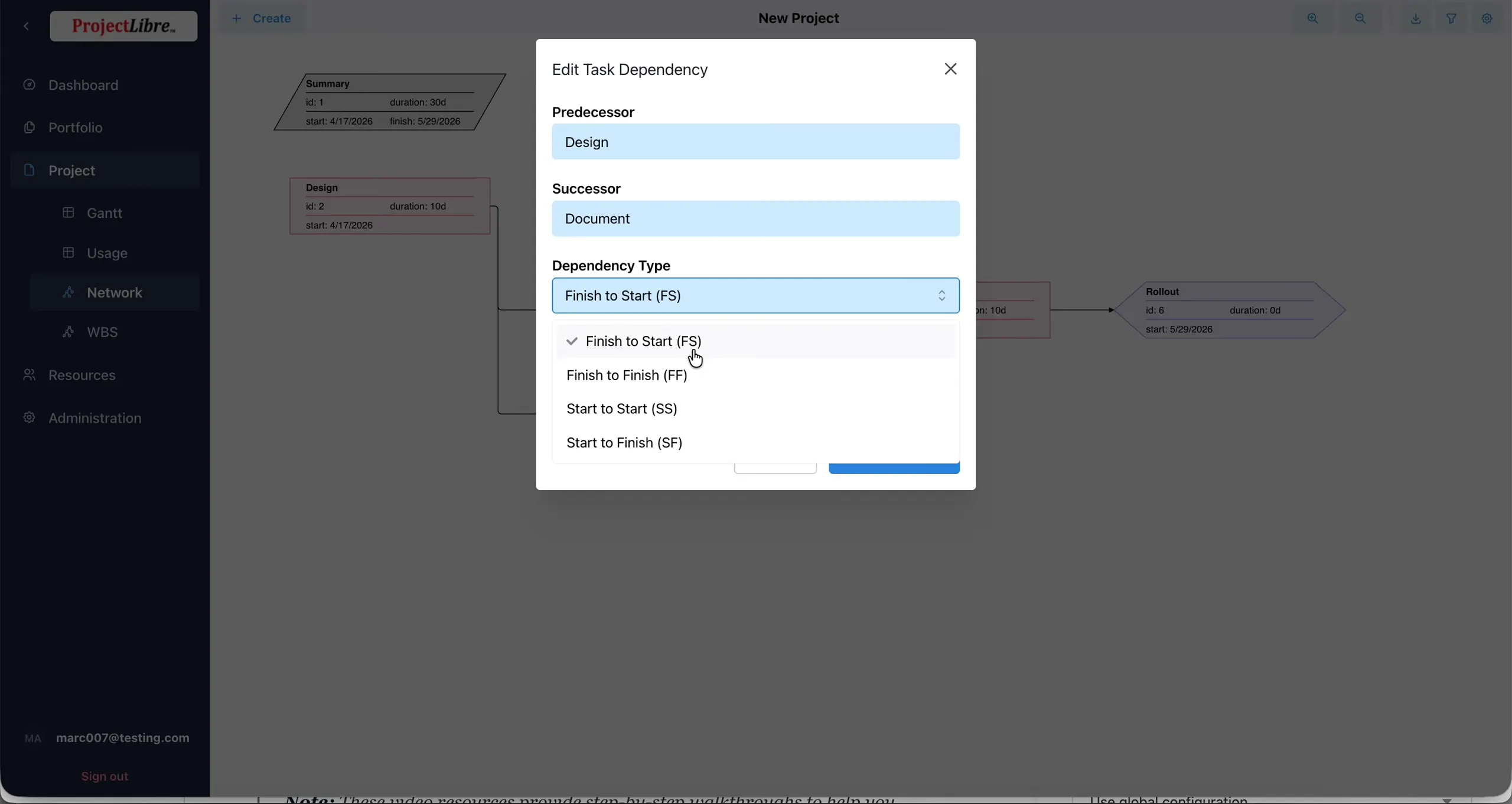Screen dimensions: 1512x804
Task: Click the Successor field showing Document
Action: pyautogui.click(x=755, y=219)
